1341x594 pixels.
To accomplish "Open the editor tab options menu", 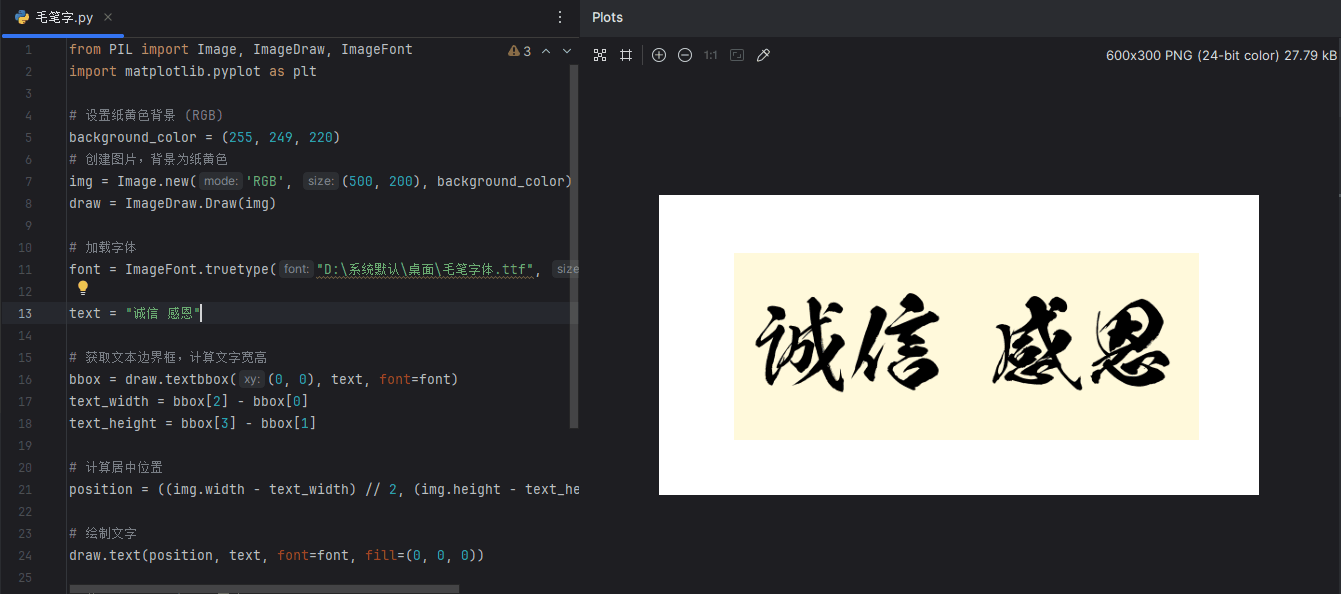I will [x=560, y=17].
